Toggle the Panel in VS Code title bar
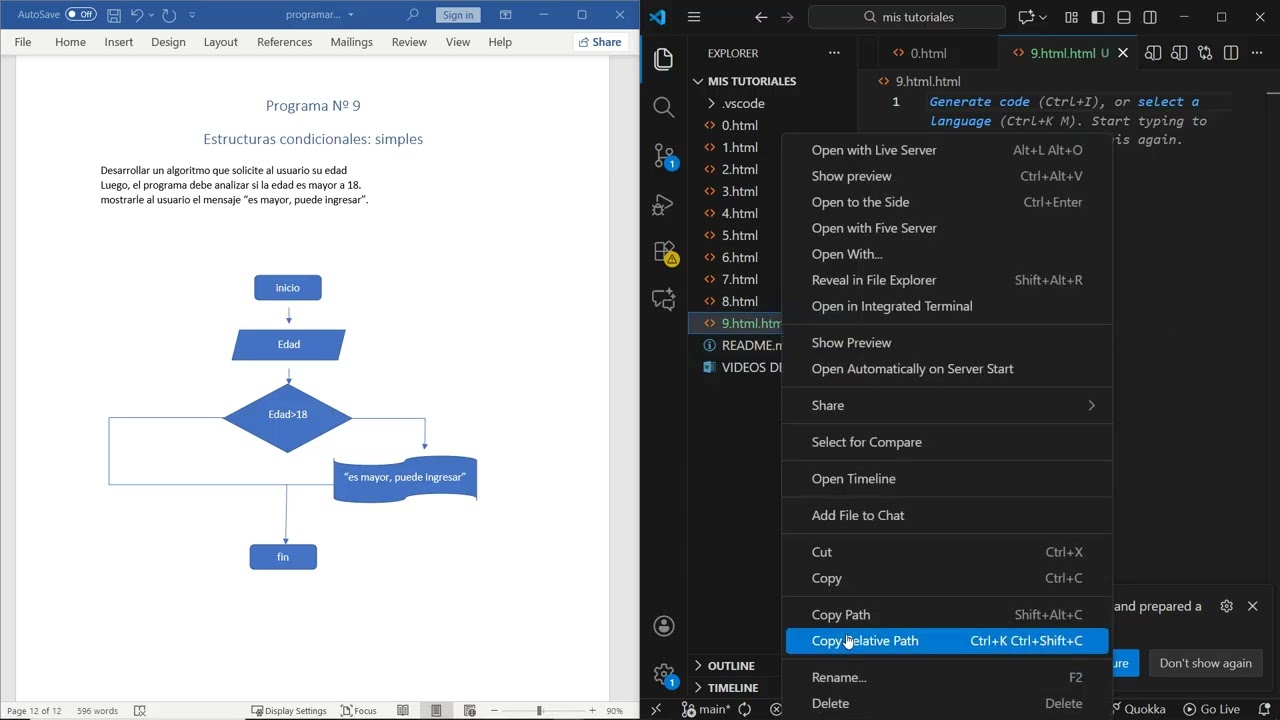This screenshot has height=720, width=1280. [x=1124, y=17]
